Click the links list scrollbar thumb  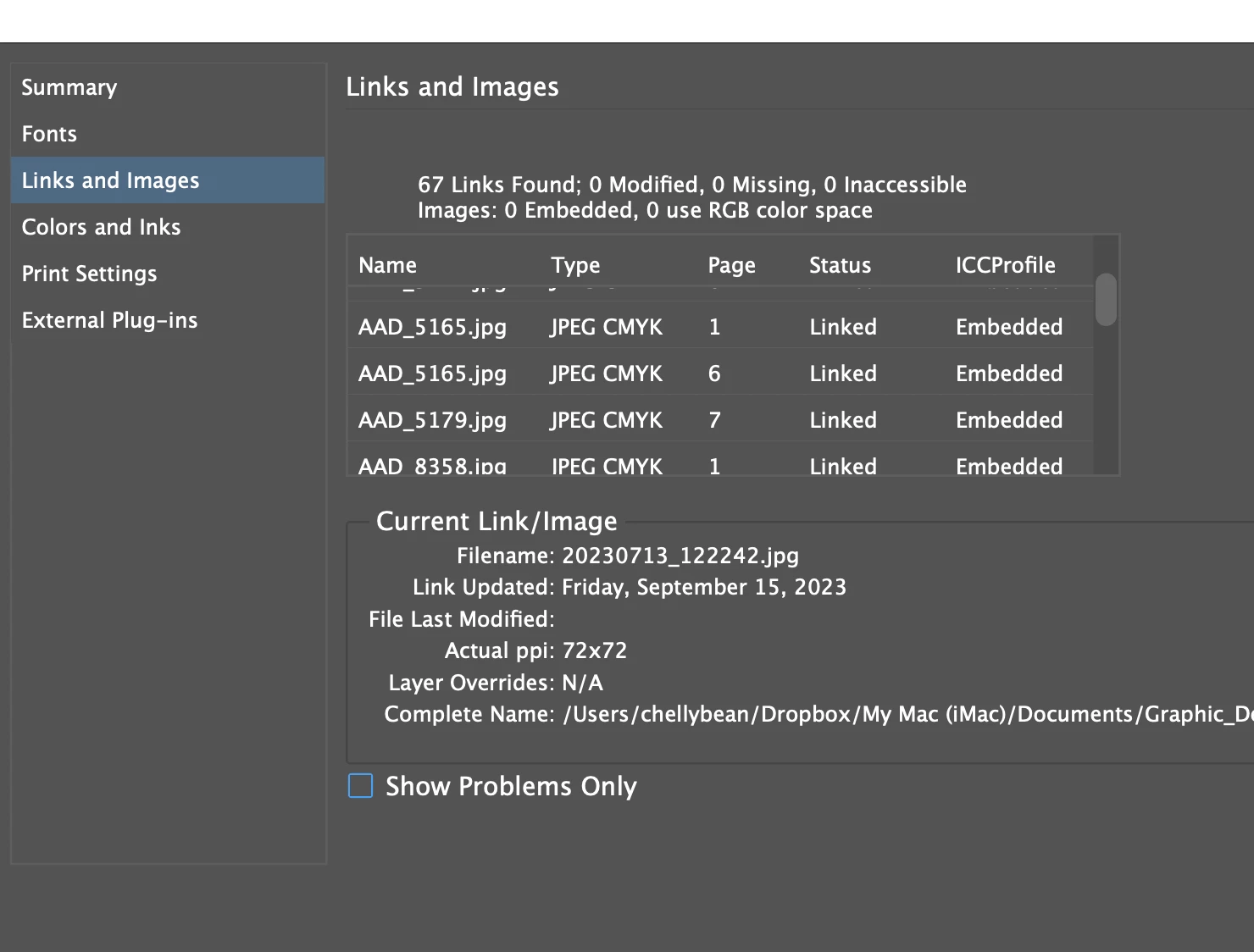point(1106,300)
